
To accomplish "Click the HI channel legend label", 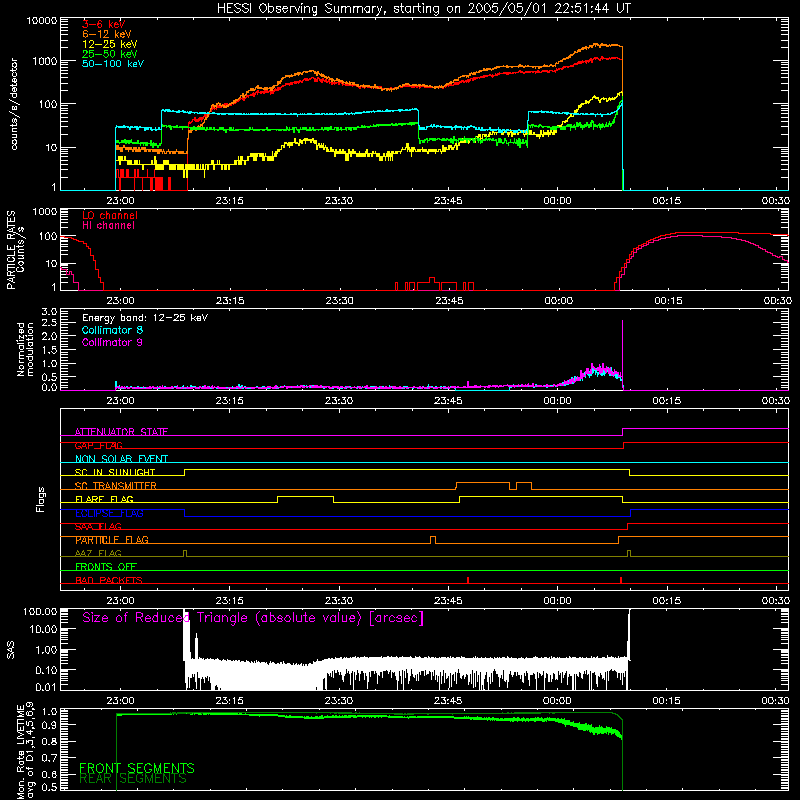I will pyautogui.click(x=108, y=226).
